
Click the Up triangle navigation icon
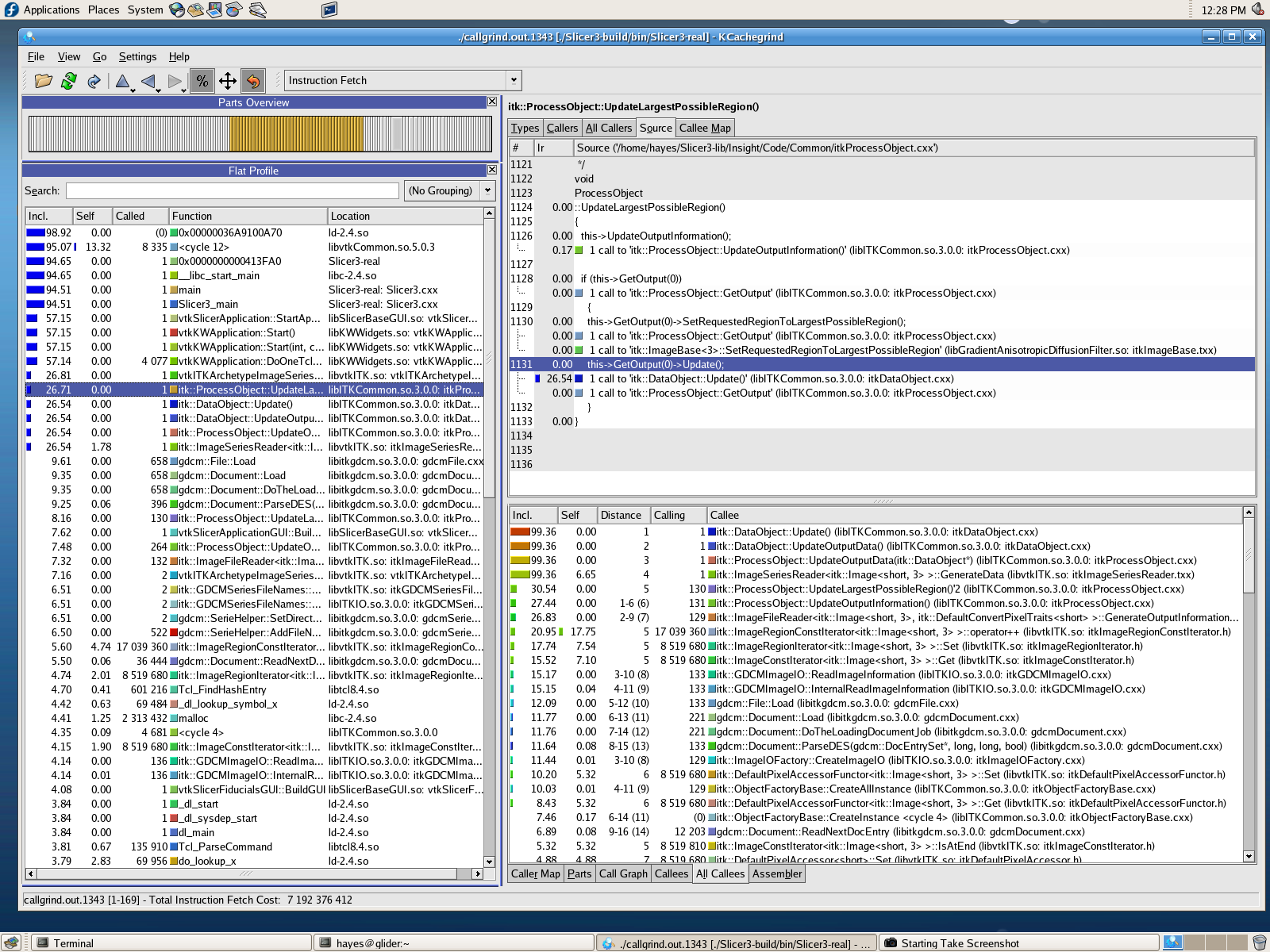pyautogui.click(x=122, y=81)
